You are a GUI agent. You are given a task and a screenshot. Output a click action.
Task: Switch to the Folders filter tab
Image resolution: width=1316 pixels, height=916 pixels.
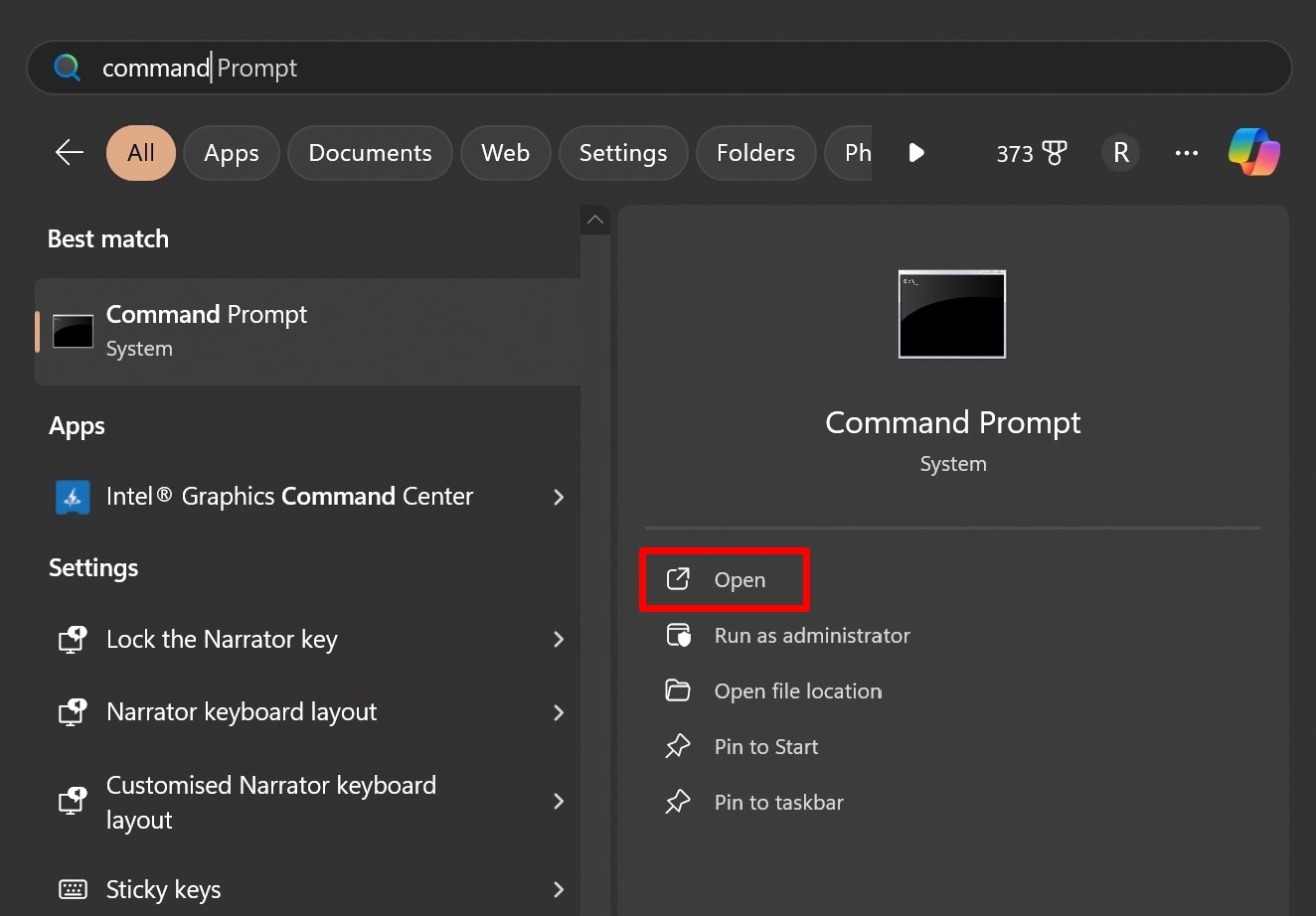click(x=755, y=153)
